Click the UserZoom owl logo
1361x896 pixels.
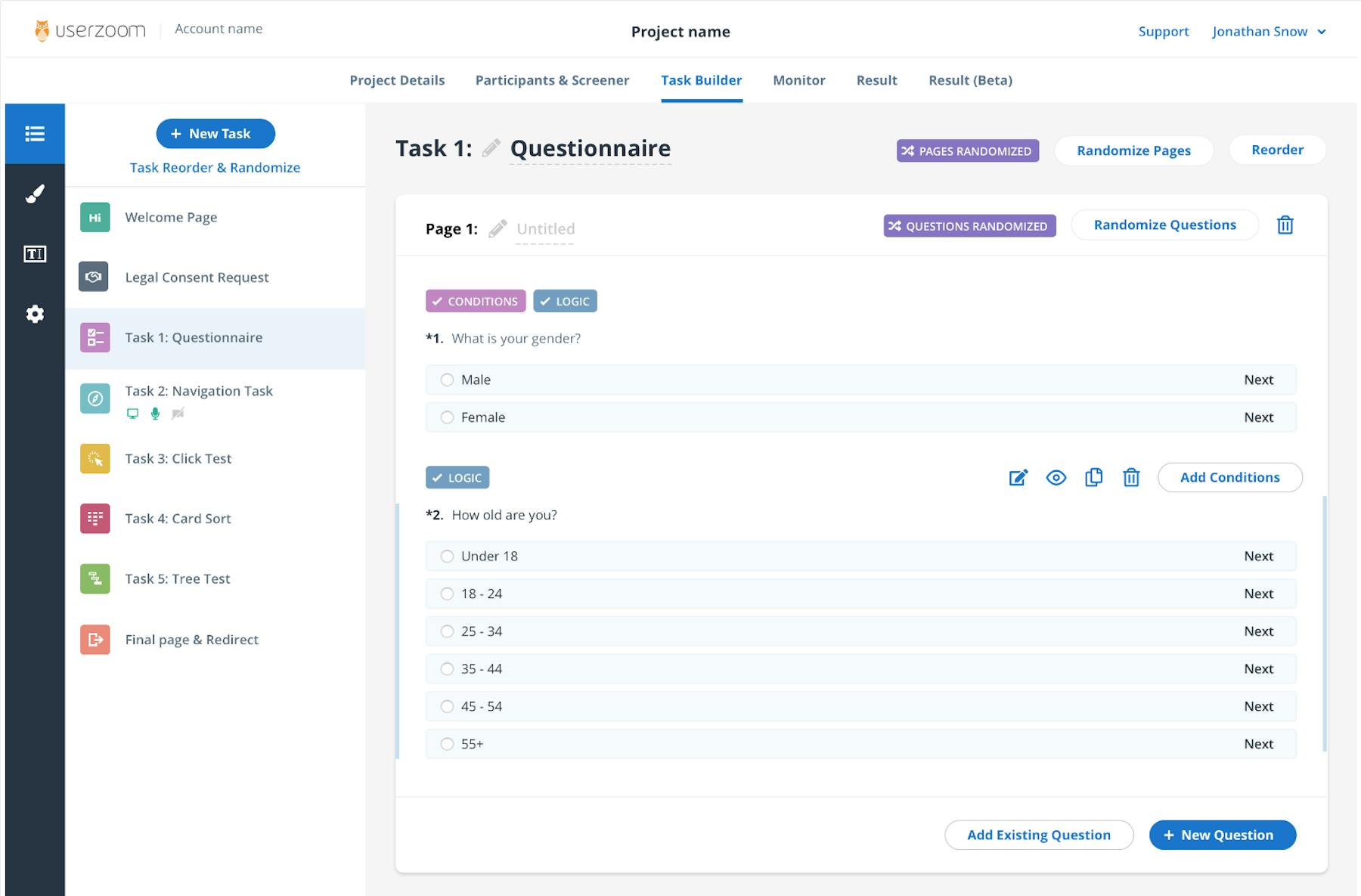coord(42,30)
